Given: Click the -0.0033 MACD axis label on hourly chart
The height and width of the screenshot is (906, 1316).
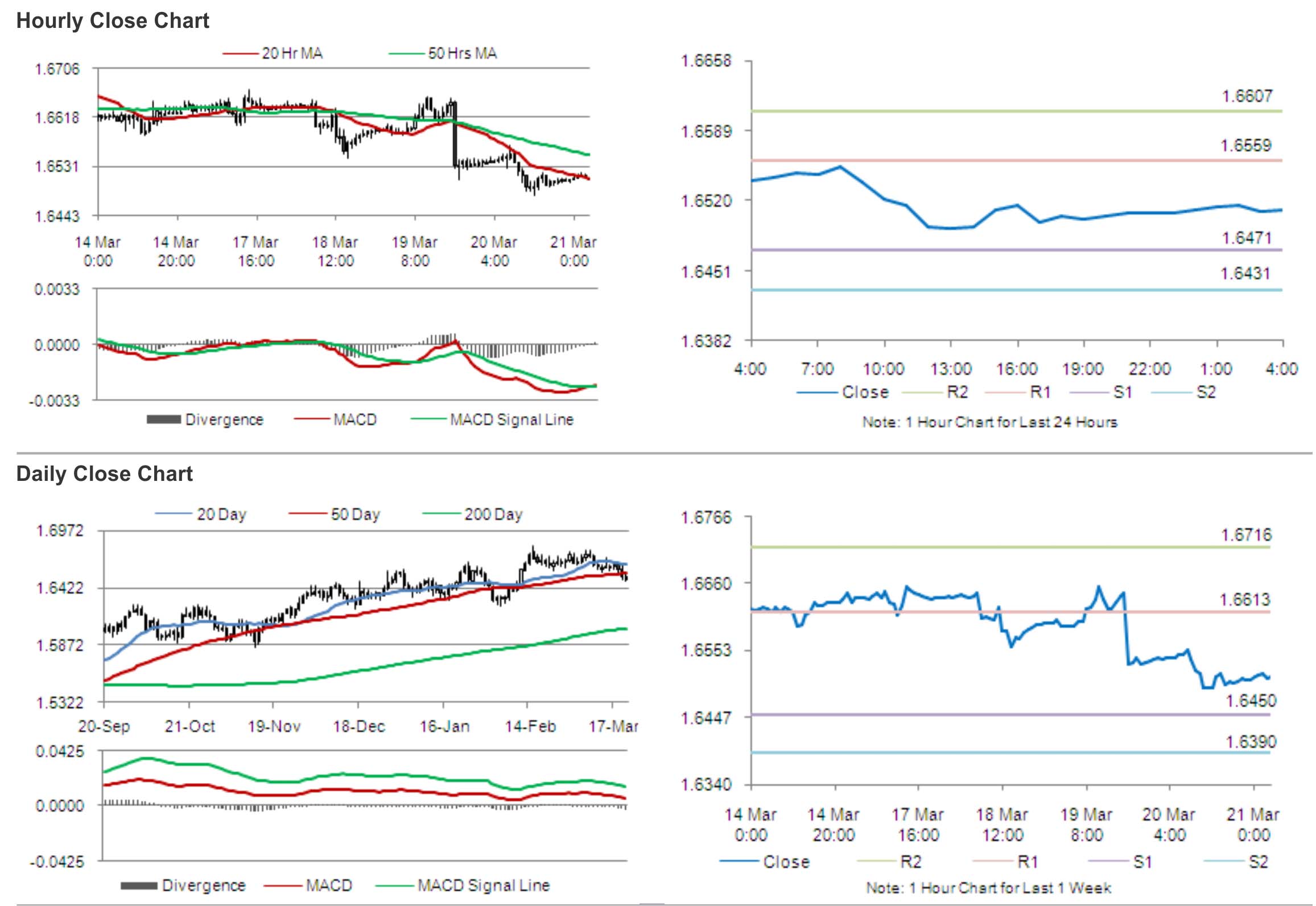Looking at the screenshot, I should 55,401.
